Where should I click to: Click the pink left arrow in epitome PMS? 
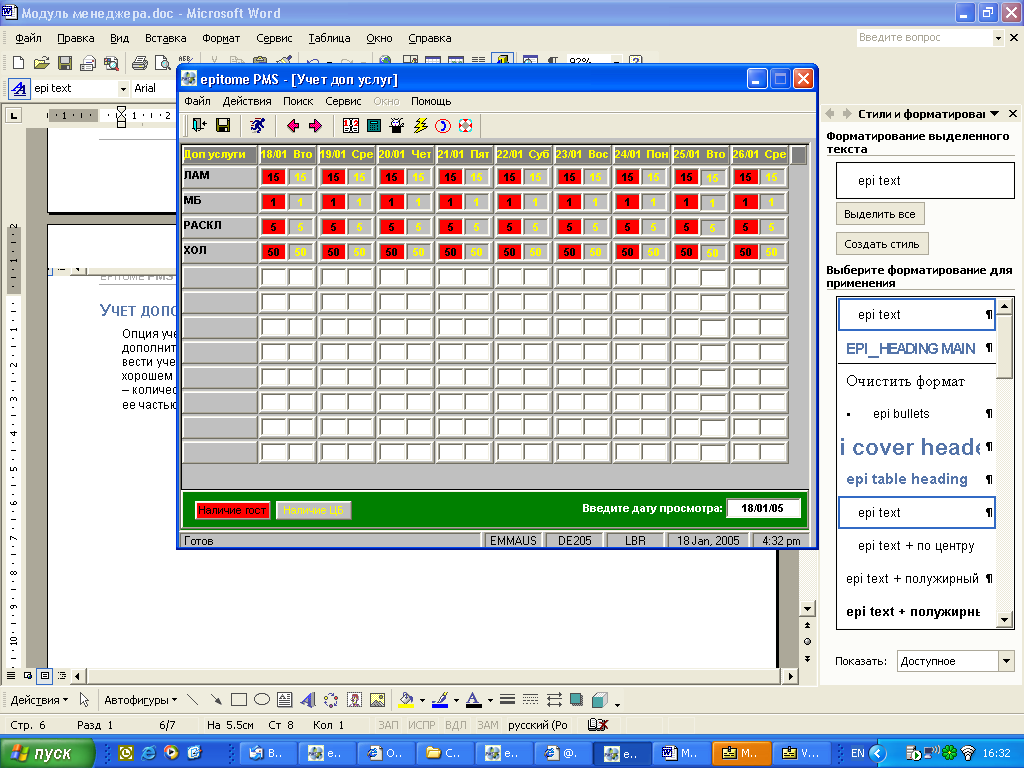293,125
